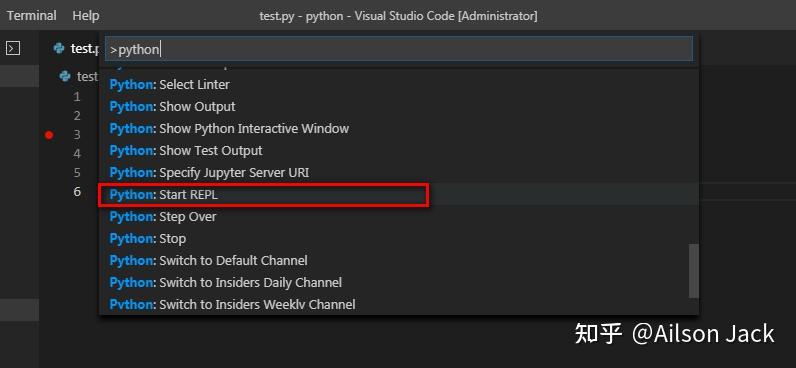
Task: Click the command list scrollbar thumb
Action: point(693,271)
